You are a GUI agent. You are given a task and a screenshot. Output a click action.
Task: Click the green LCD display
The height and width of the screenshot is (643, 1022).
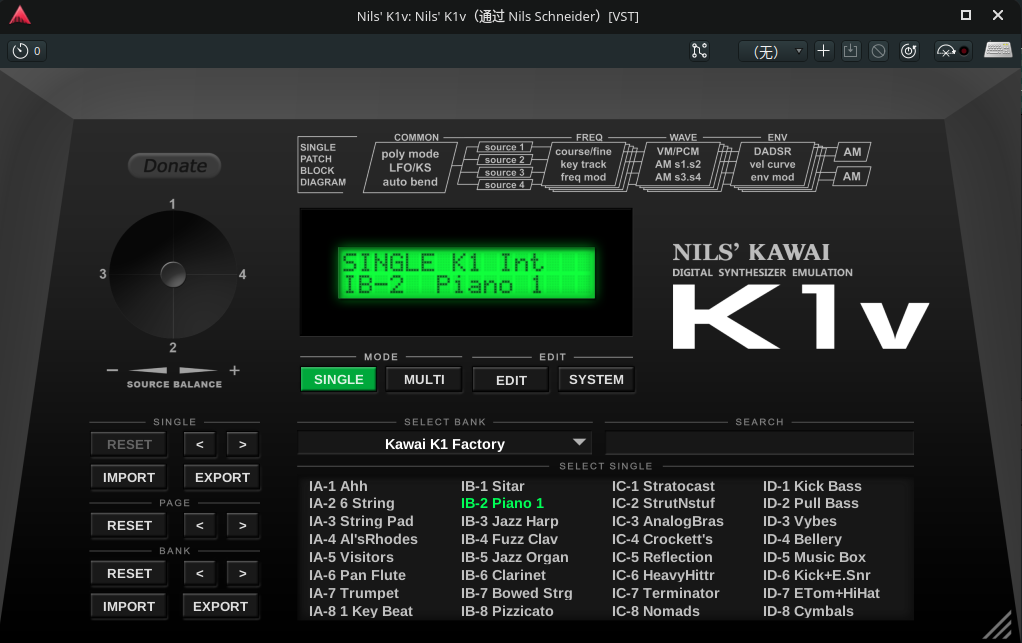[466, 273]
